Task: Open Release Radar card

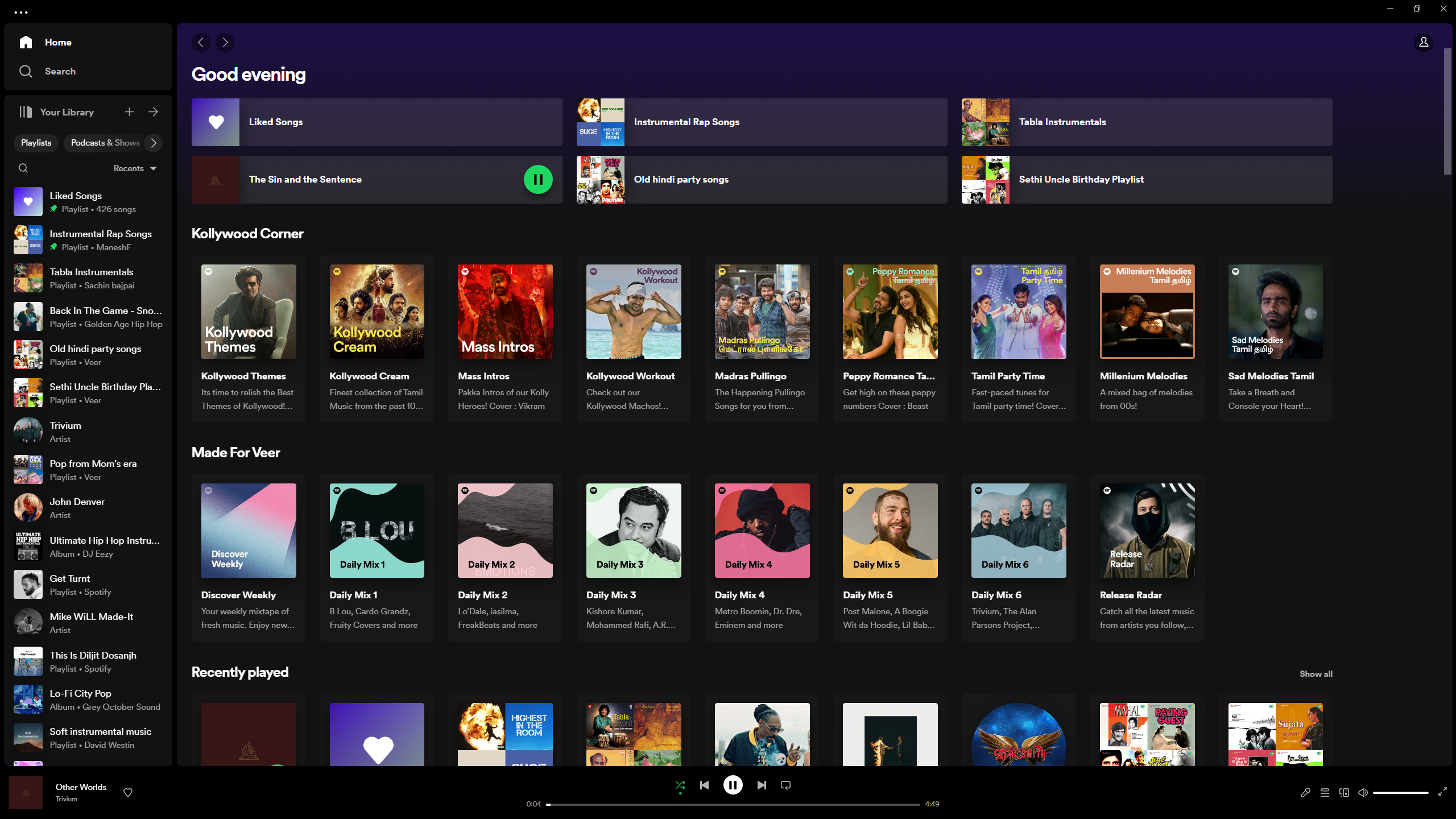Action: [x=1147, y=557]
